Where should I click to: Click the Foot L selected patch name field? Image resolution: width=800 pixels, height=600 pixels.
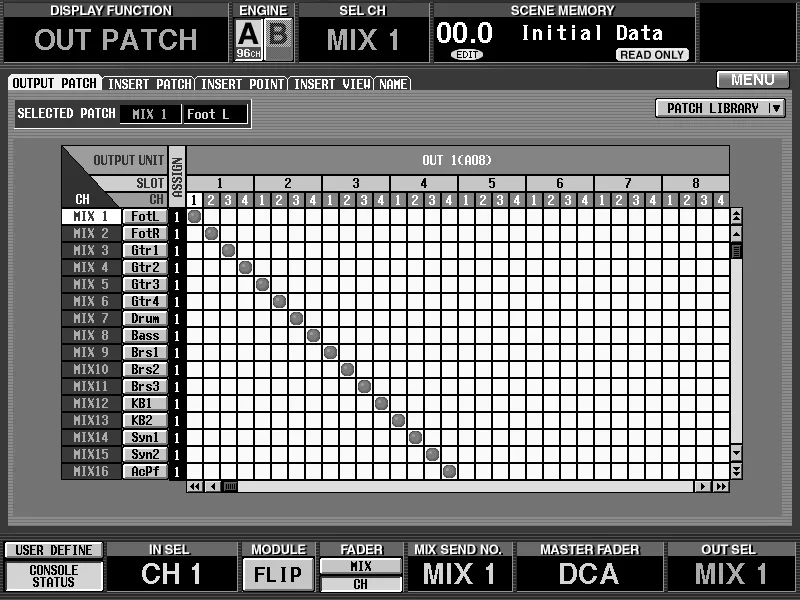(215, 114)
